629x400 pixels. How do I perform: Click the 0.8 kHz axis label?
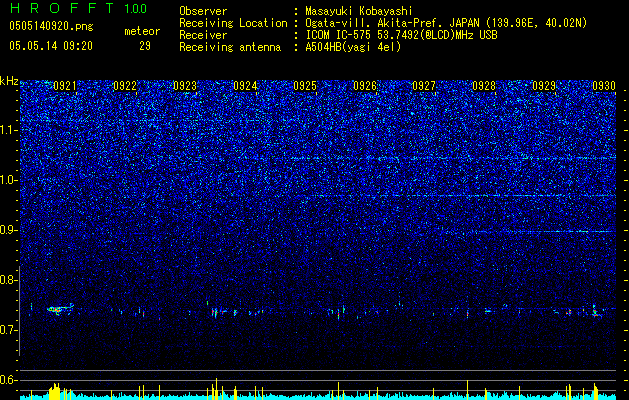click(x=9, y=280)
